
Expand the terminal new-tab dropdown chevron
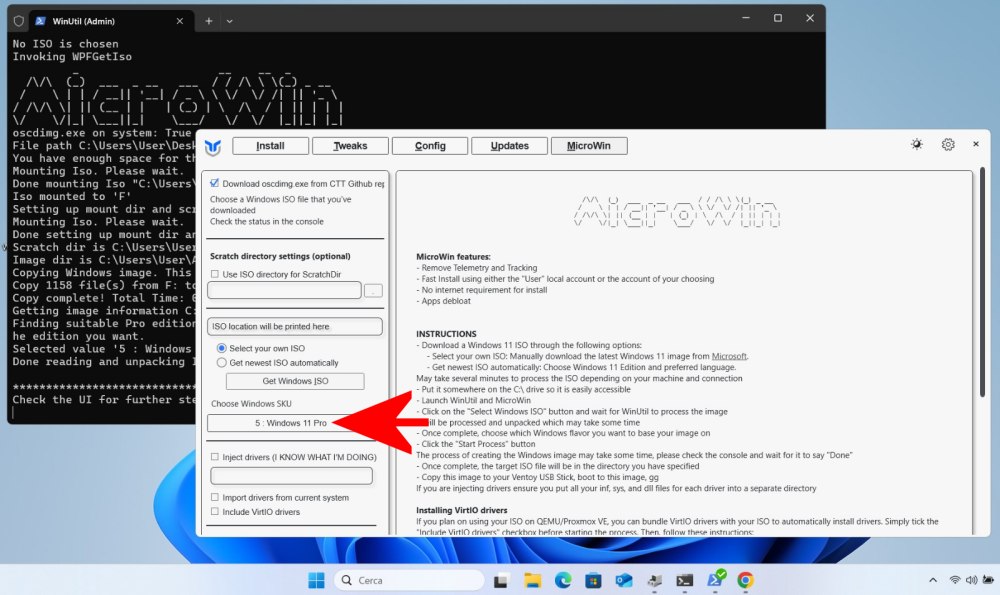pos(230,21)
